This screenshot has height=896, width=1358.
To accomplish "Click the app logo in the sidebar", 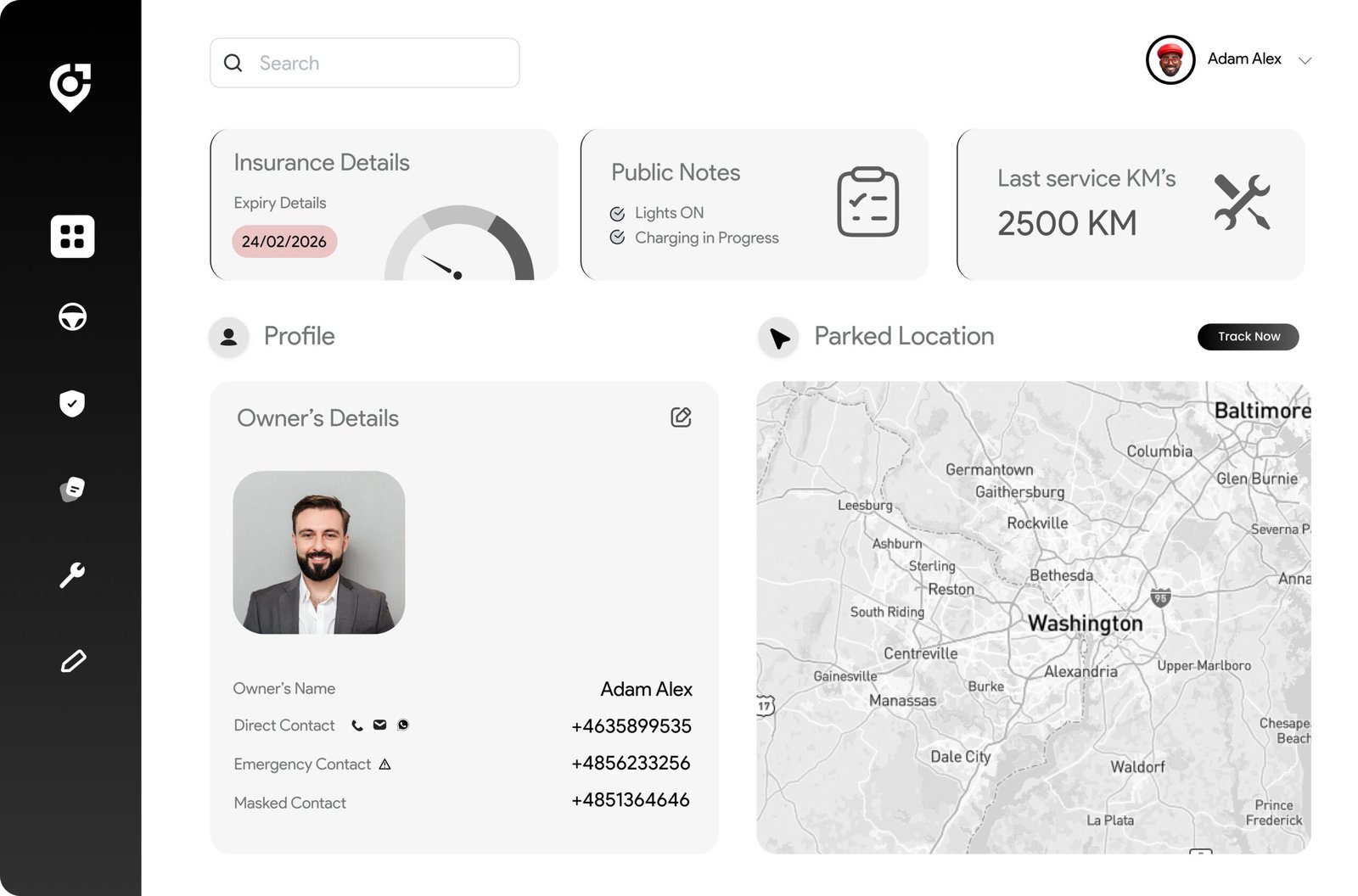I will tap(70, 87).
